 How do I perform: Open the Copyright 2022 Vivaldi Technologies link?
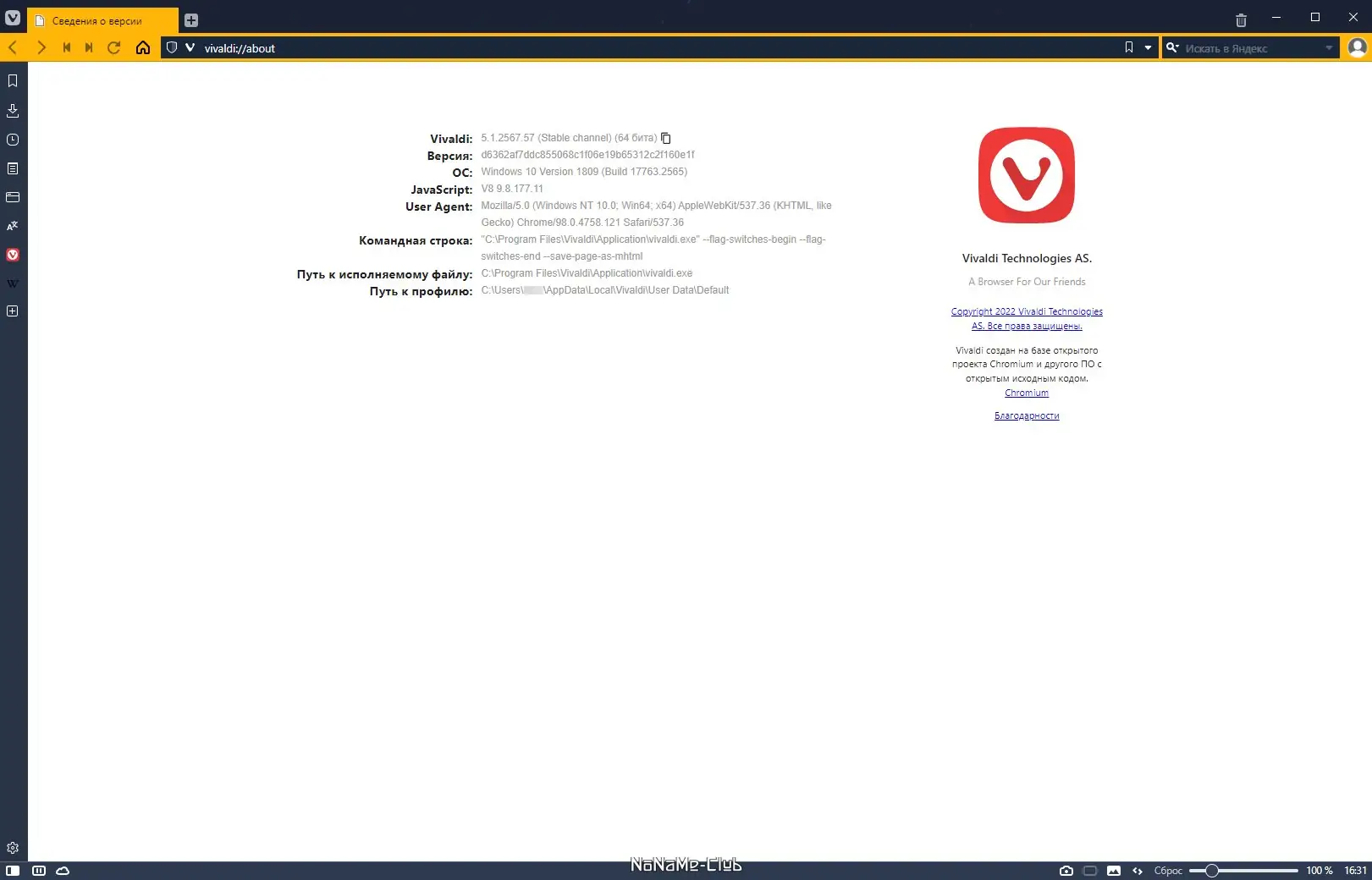(x=1027, y=318)
